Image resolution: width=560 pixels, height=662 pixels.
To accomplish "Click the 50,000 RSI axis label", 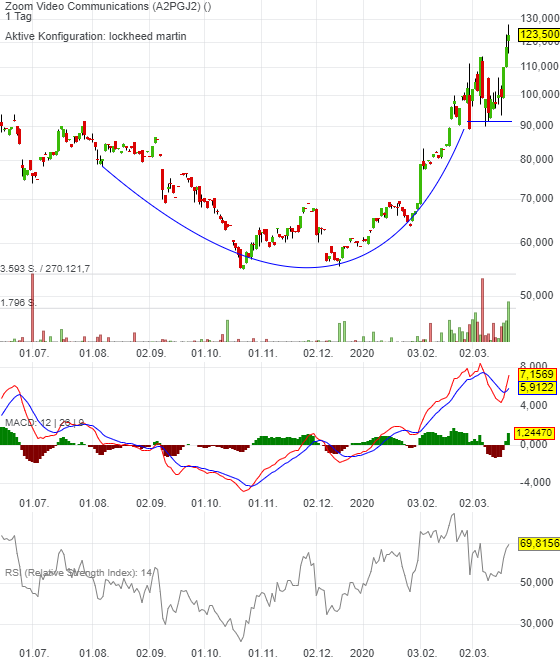I will (536, 582).
